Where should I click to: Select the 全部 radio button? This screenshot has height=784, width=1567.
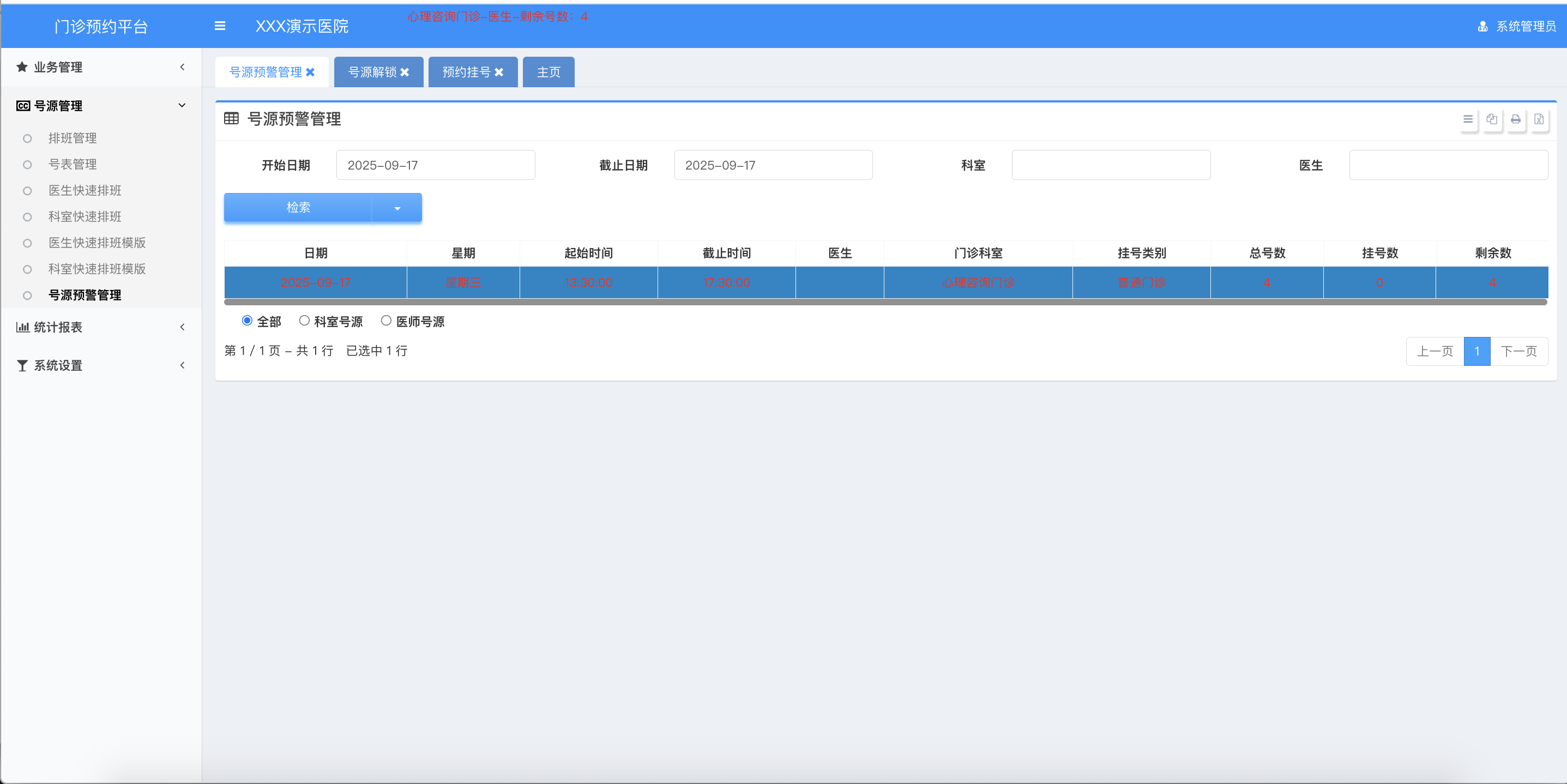[x=247, y=321]
